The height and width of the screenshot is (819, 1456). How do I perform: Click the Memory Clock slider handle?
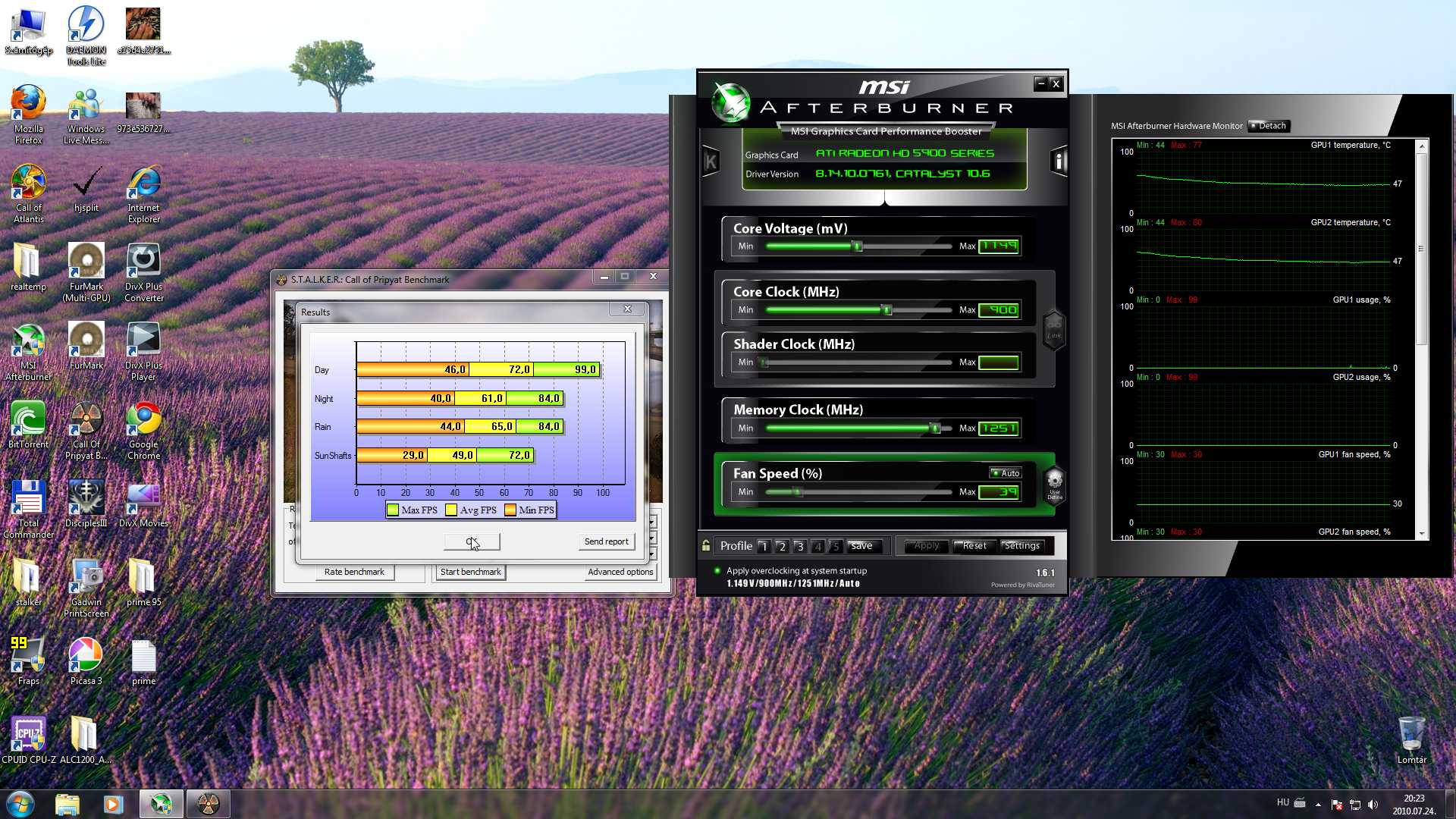click(935, 428)
